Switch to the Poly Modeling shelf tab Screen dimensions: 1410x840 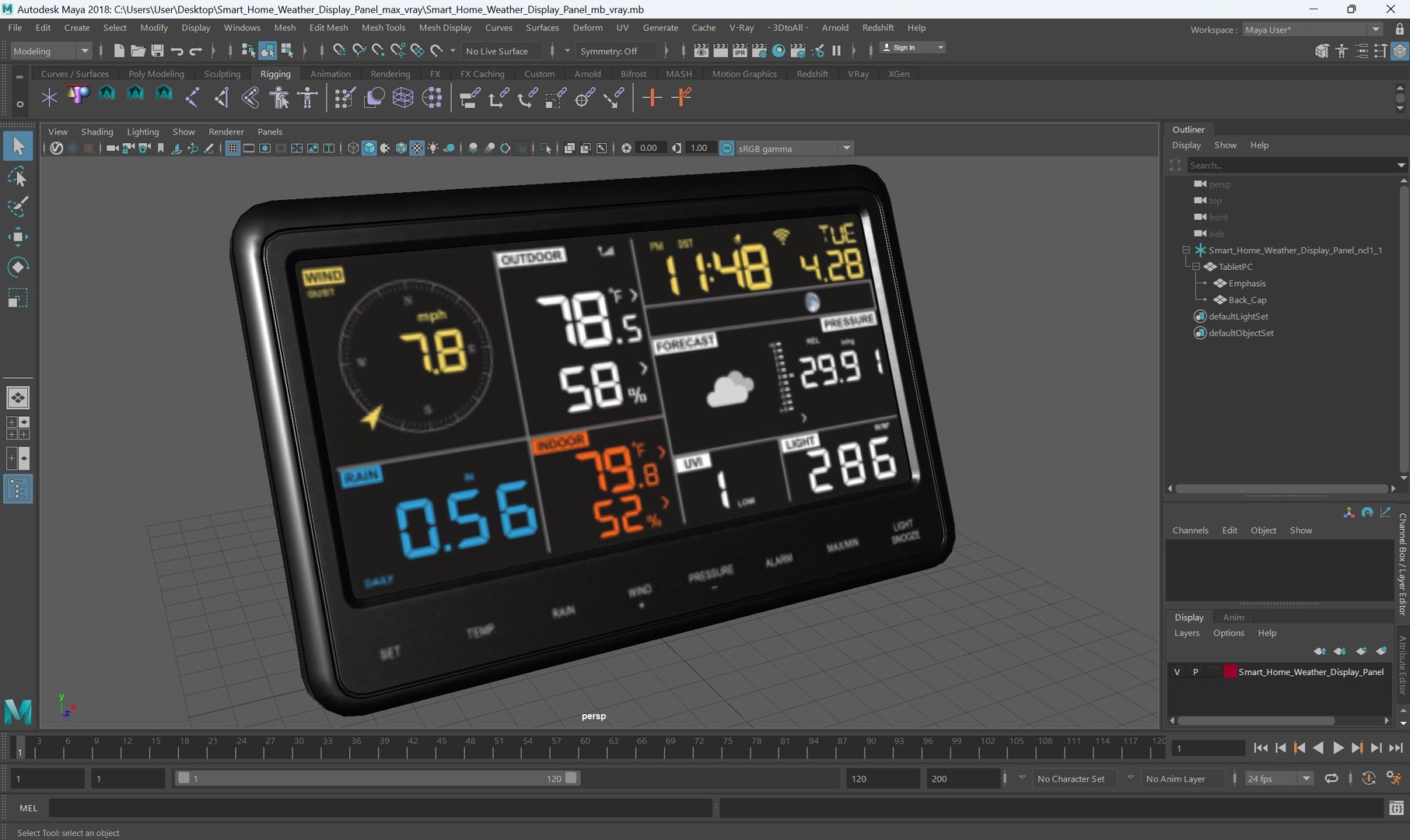click(x=156, y=74)
